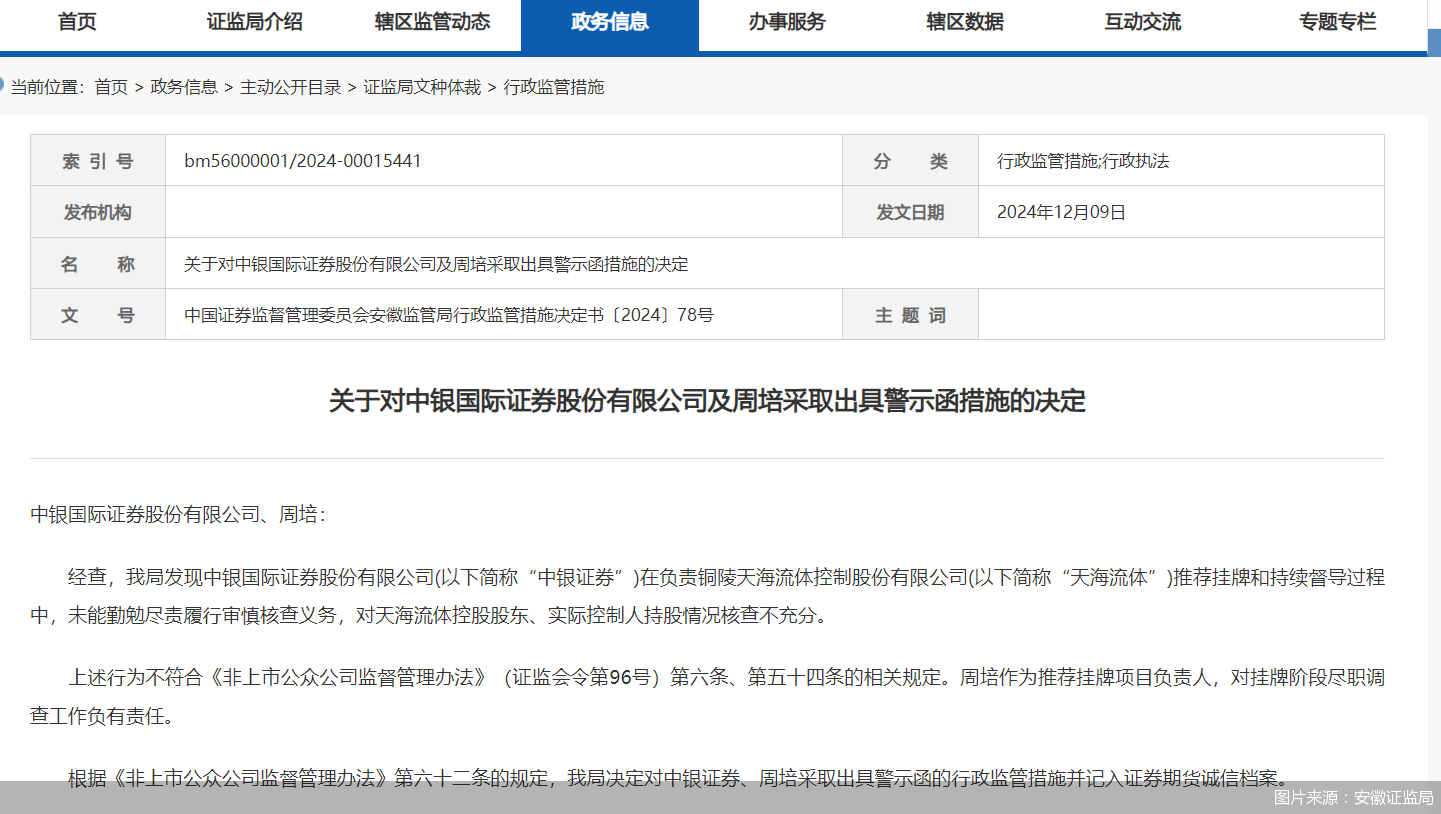
Task: Click the paragraph starting with 根据《非上市公众公司
Action: [679, 777]
